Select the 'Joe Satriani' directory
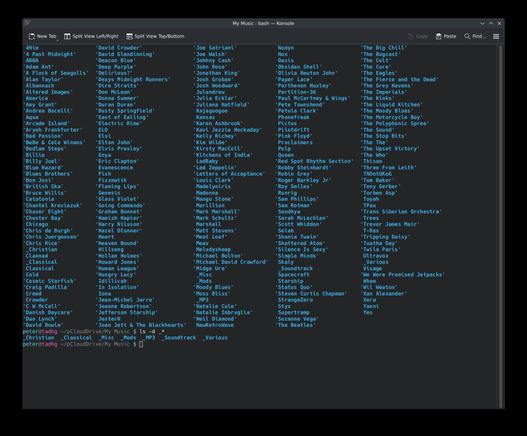 tap(215, 48)
